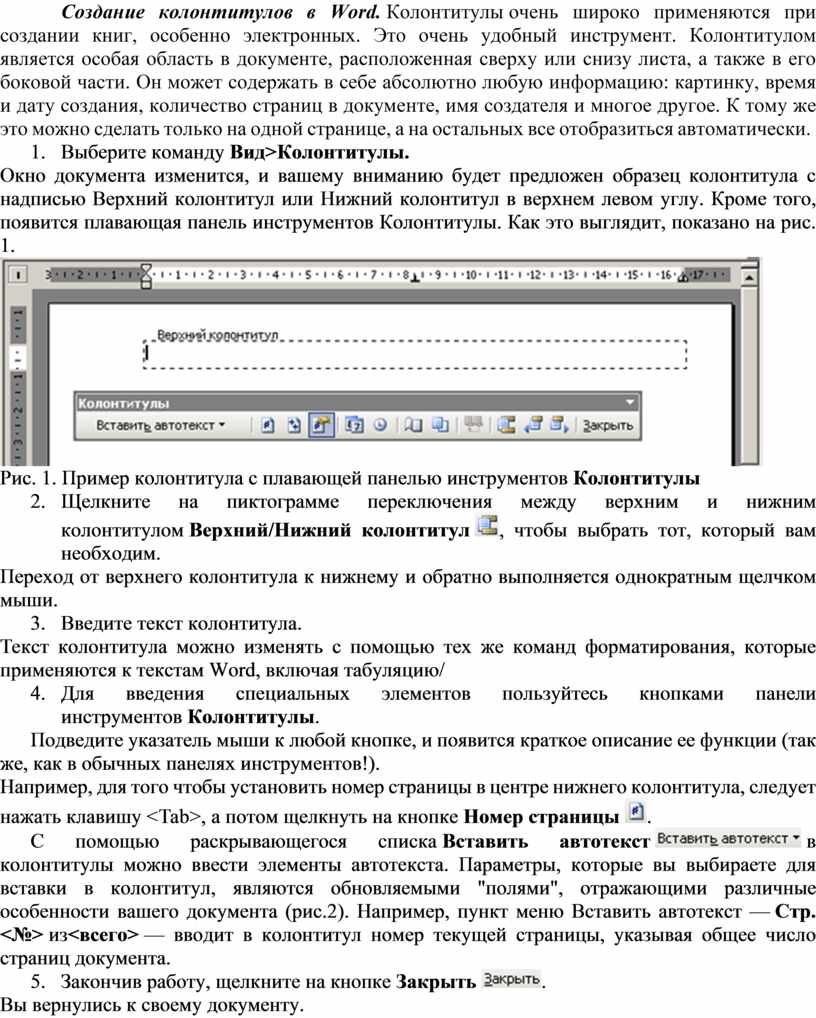Viewport: 816px width, 1018px height.
Task: Open Page Setup via the book icon
Action: tap(413, 426)
